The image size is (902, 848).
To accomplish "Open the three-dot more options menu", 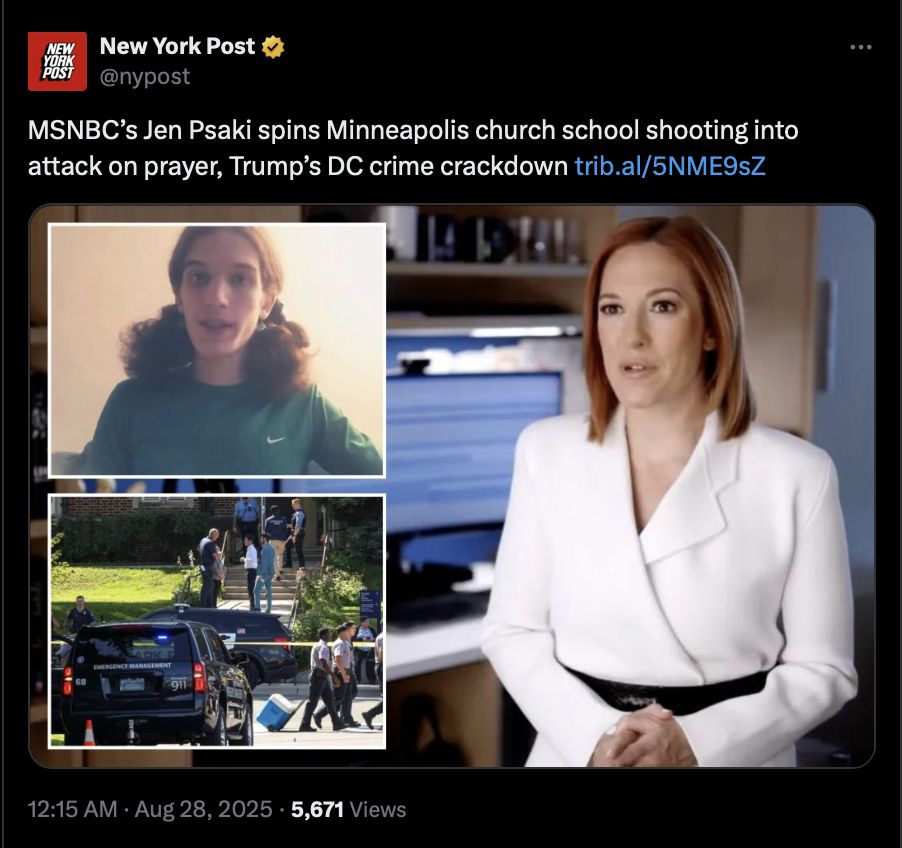I will [861, 47].
